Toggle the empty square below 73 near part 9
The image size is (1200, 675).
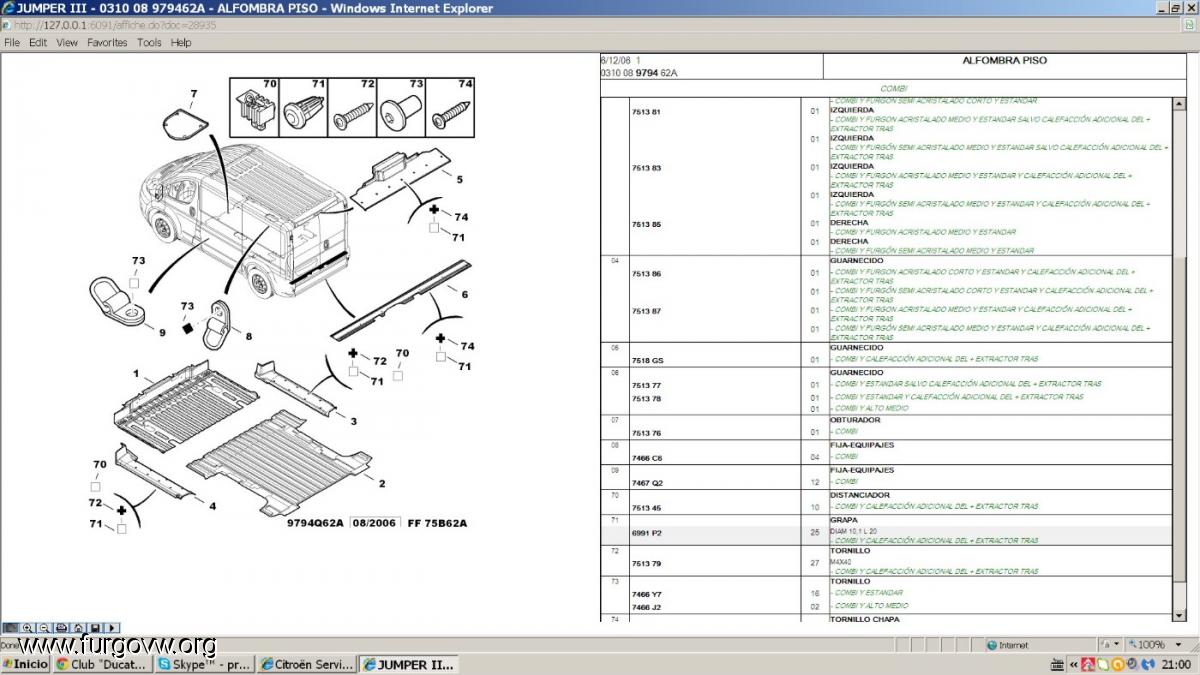(x=133, y=282)
